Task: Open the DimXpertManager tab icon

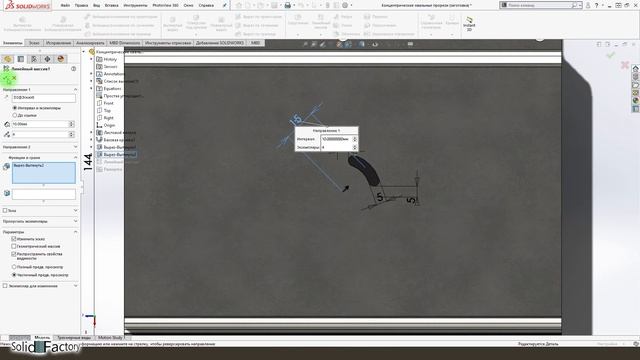Action: (x=47, y=59)
